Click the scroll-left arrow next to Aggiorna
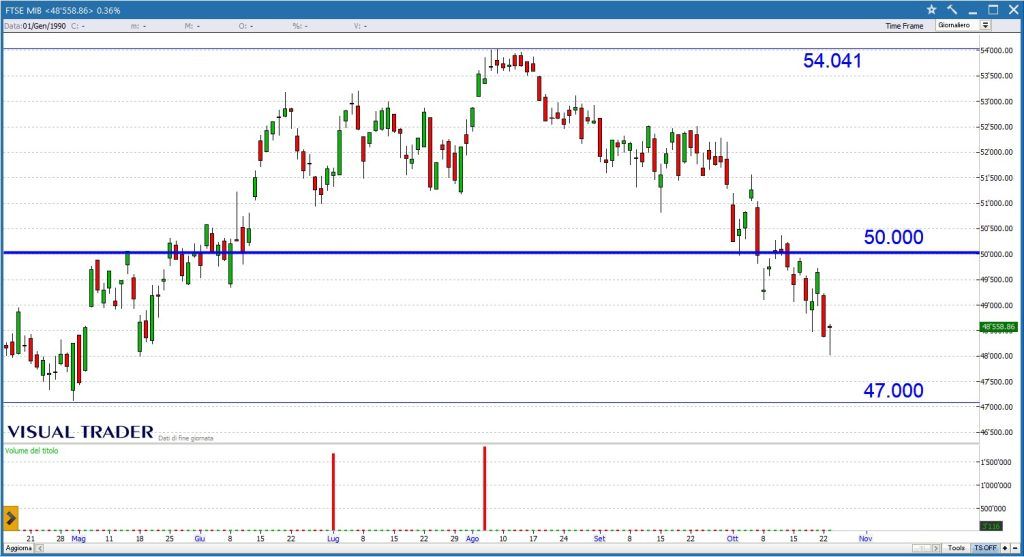This screenshot has width=1024, height=557. 40,548
